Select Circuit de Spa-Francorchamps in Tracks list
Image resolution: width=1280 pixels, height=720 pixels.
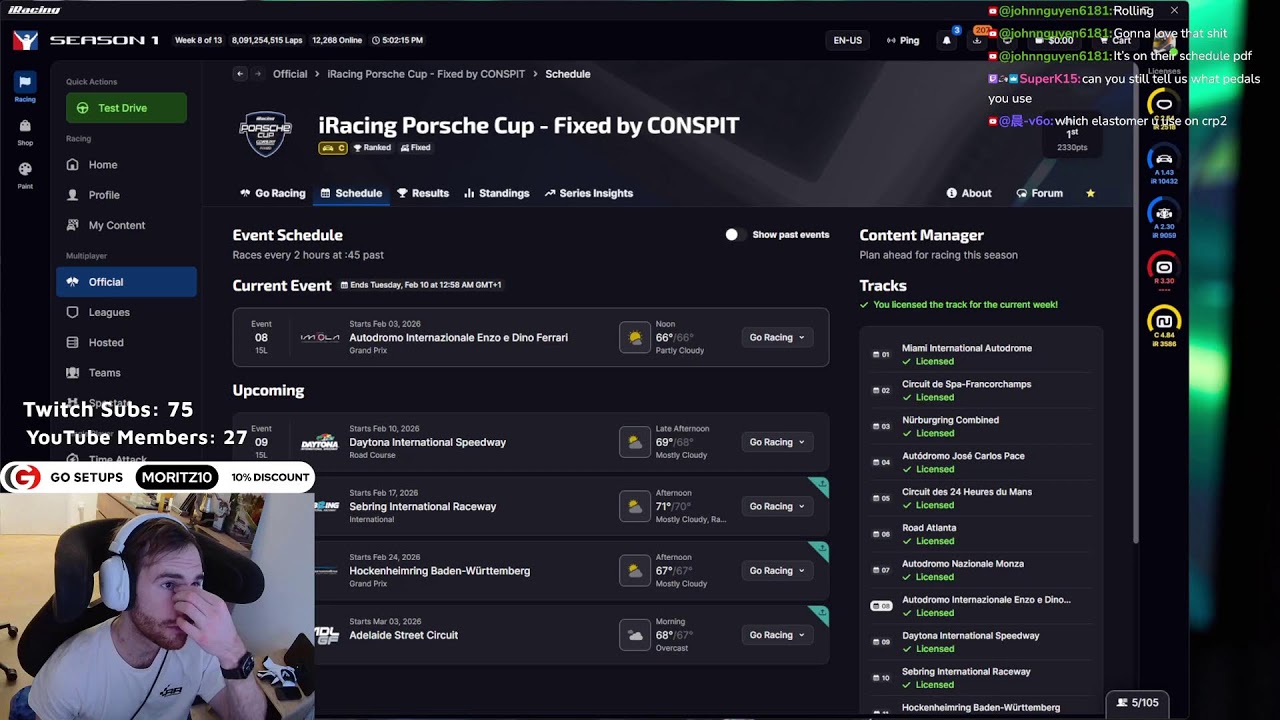981,390
